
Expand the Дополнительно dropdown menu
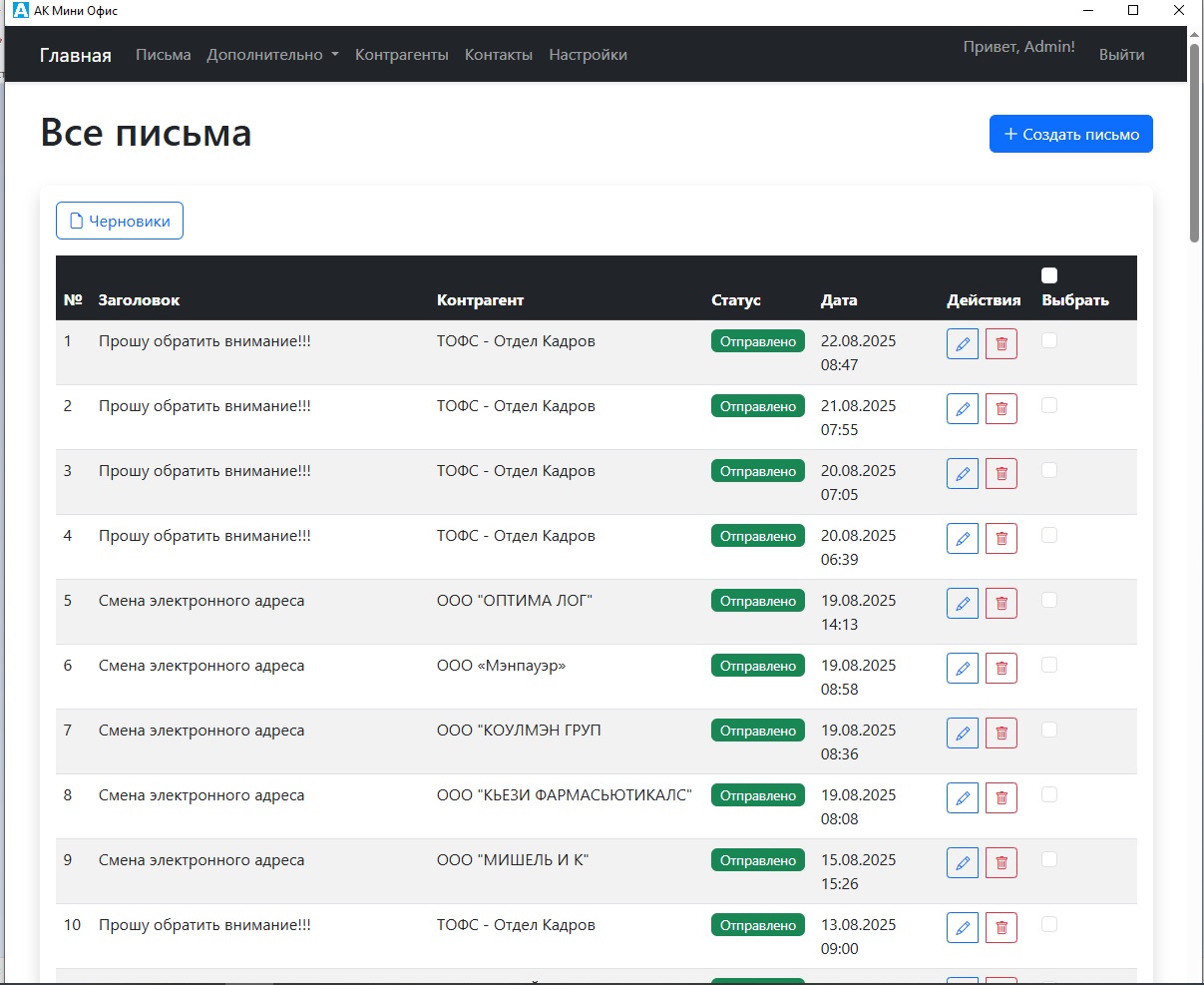pos(272,55)
